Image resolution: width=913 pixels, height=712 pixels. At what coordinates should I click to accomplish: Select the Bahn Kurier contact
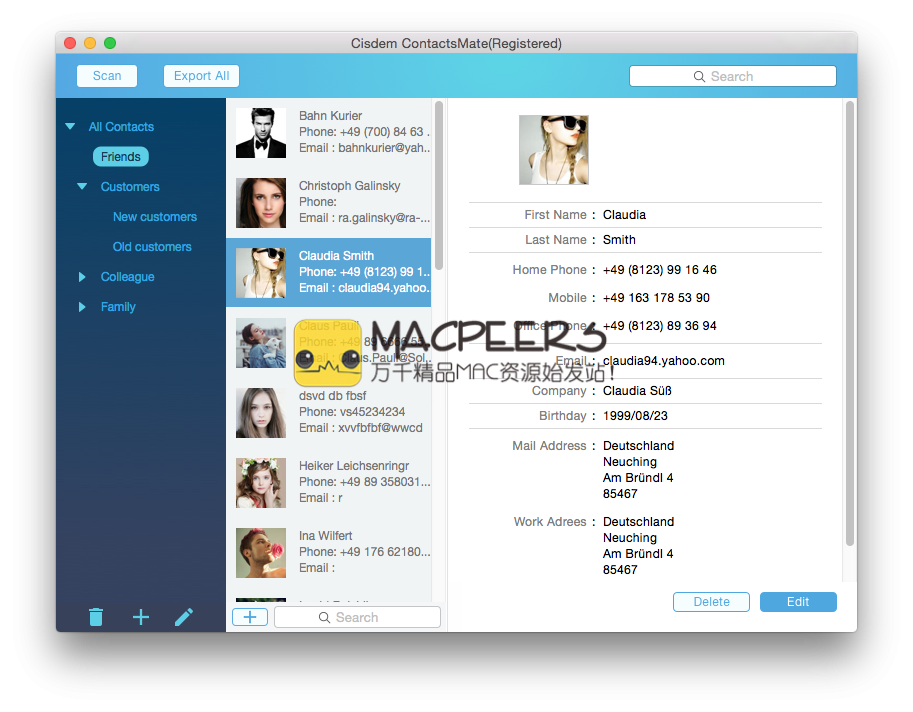(328, 132)
